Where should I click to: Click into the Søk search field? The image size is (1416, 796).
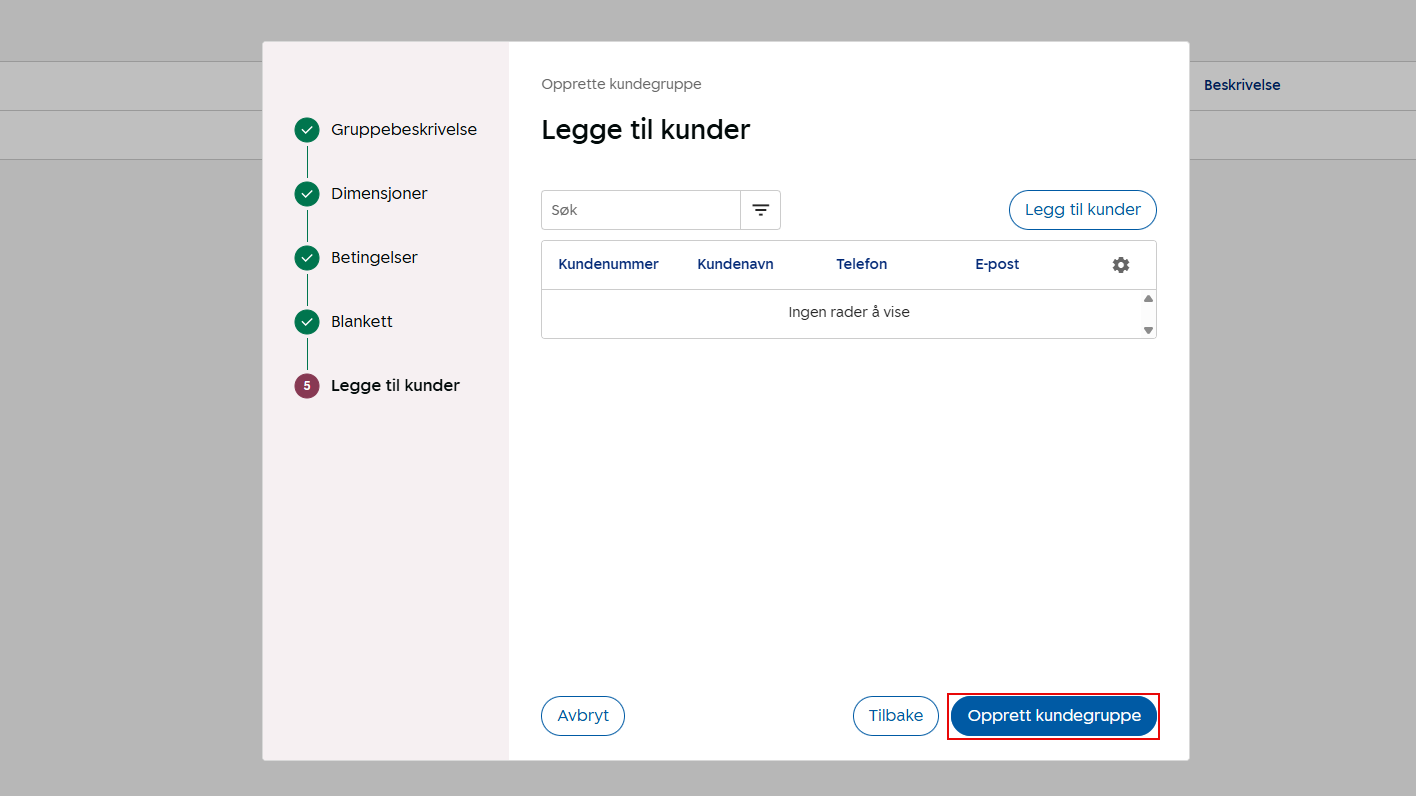pyautogui.click(x=641, y=210)
